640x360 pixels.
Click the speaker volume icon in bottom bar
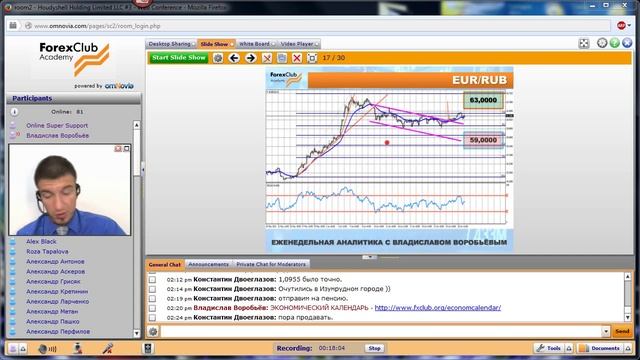coord(48,349)
